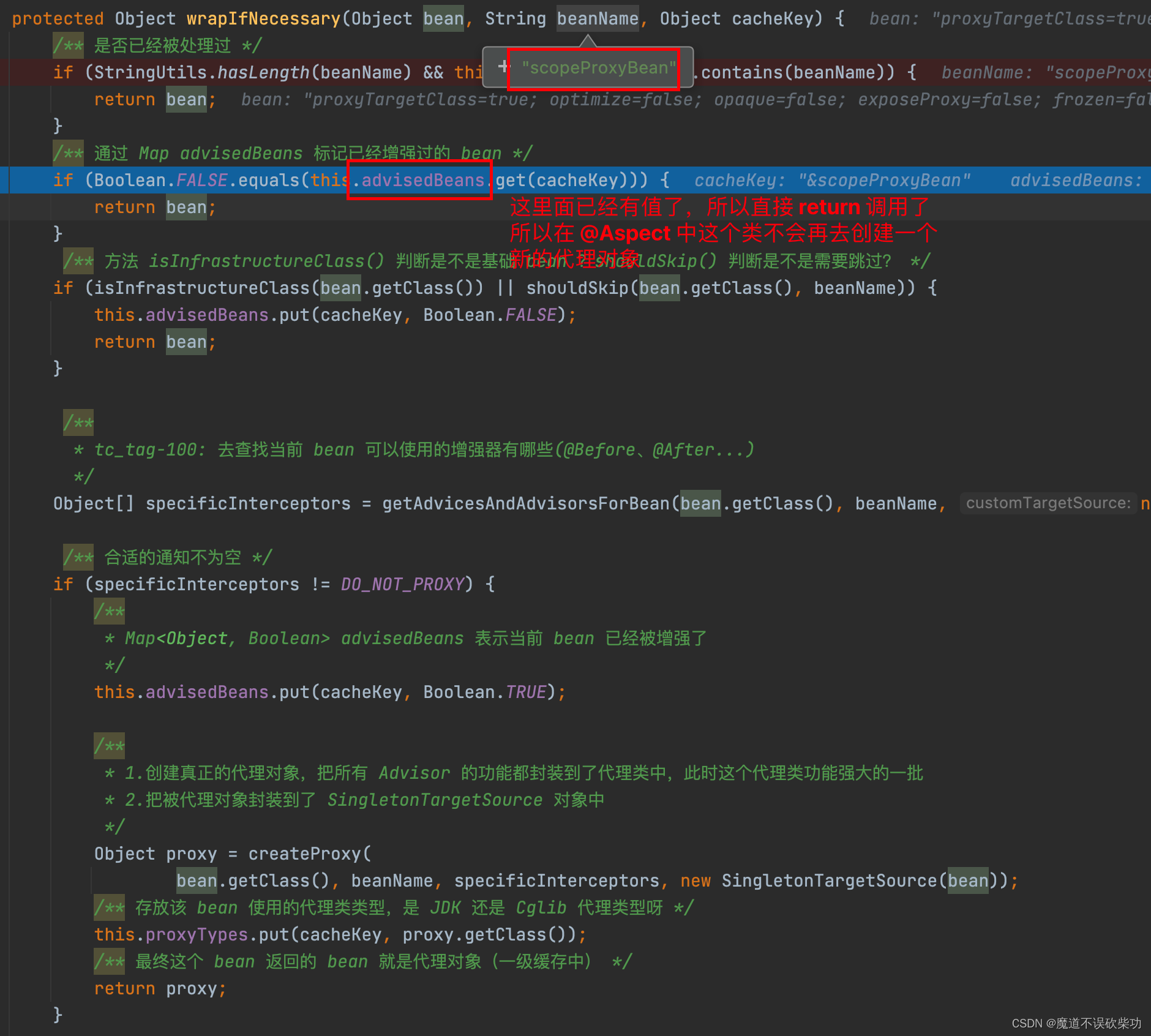Click the shouldSkip method call
The height and width of the screenshot is (1036, 1151).
tap(577, 288)
